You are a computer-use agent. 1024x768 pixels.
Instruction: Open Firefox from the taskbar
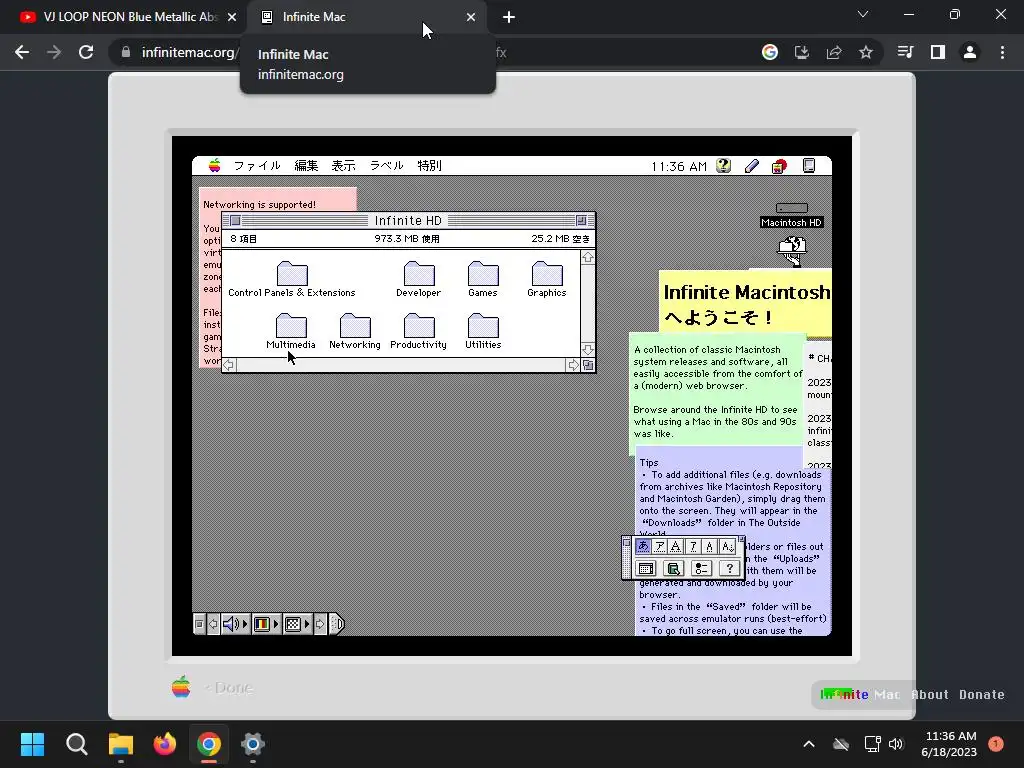click(x=165, y=744)
